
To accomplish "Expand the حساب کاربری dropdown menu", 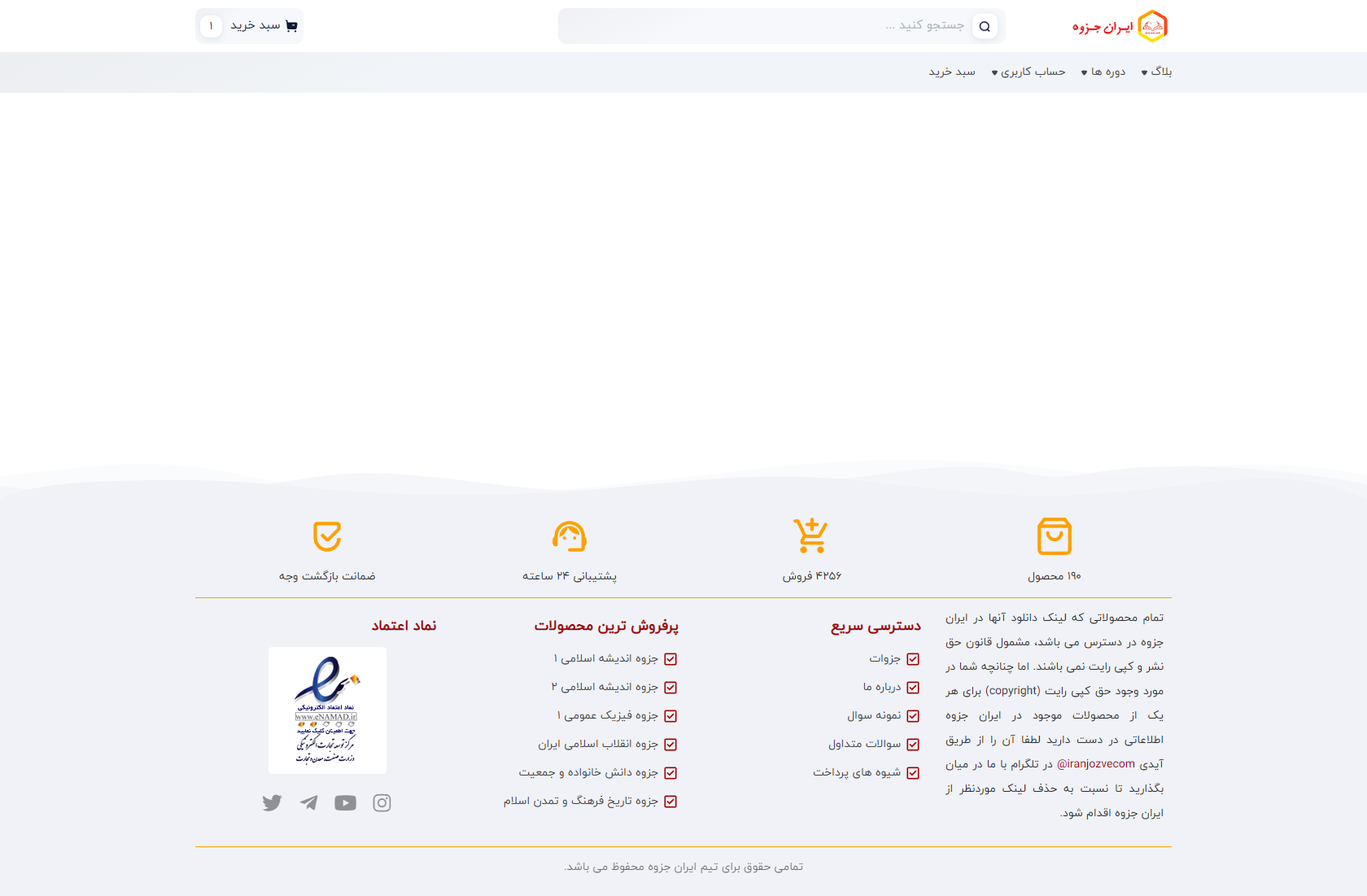I will coord(1029,72).
